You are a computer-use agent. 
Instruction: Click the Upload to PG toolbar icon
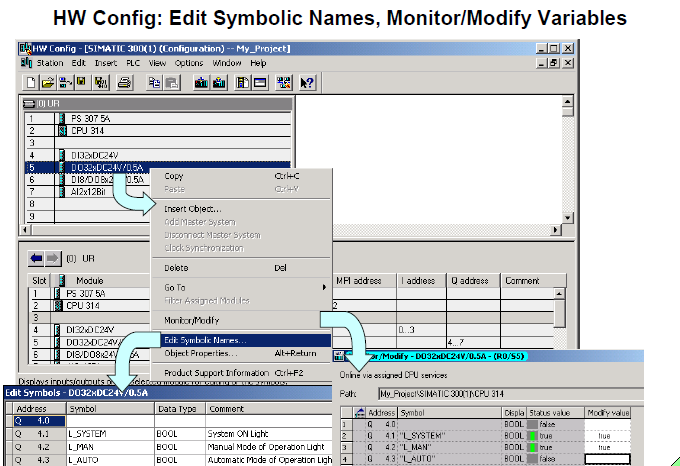219,82
